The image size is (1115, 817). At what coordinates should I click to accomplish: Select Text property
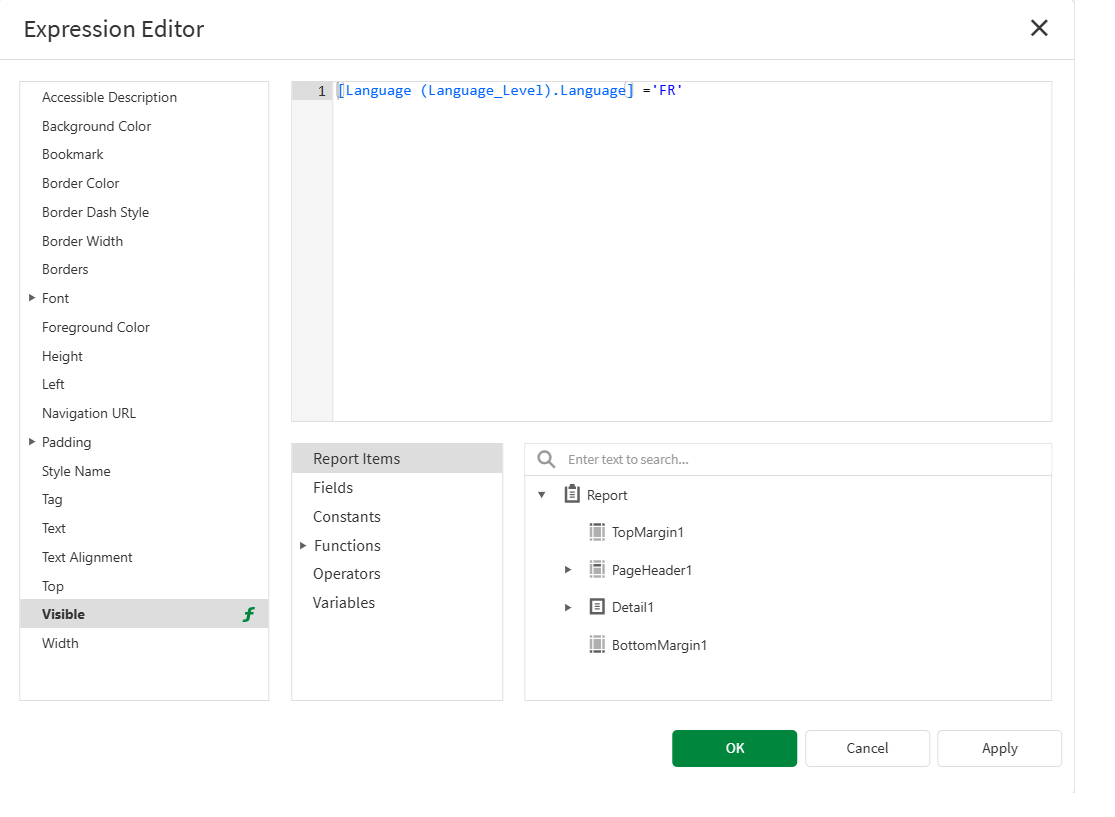(54, 528)
